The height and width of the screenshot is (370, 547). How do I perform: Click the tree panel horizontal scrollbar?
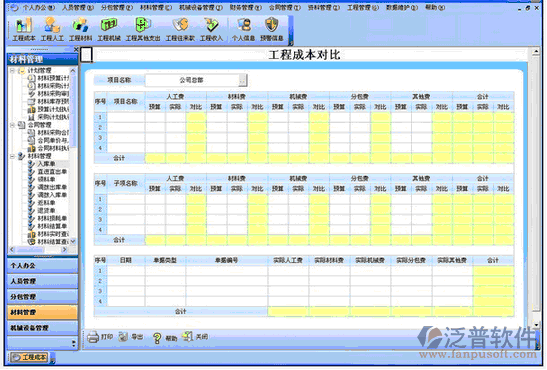point(38,250)
